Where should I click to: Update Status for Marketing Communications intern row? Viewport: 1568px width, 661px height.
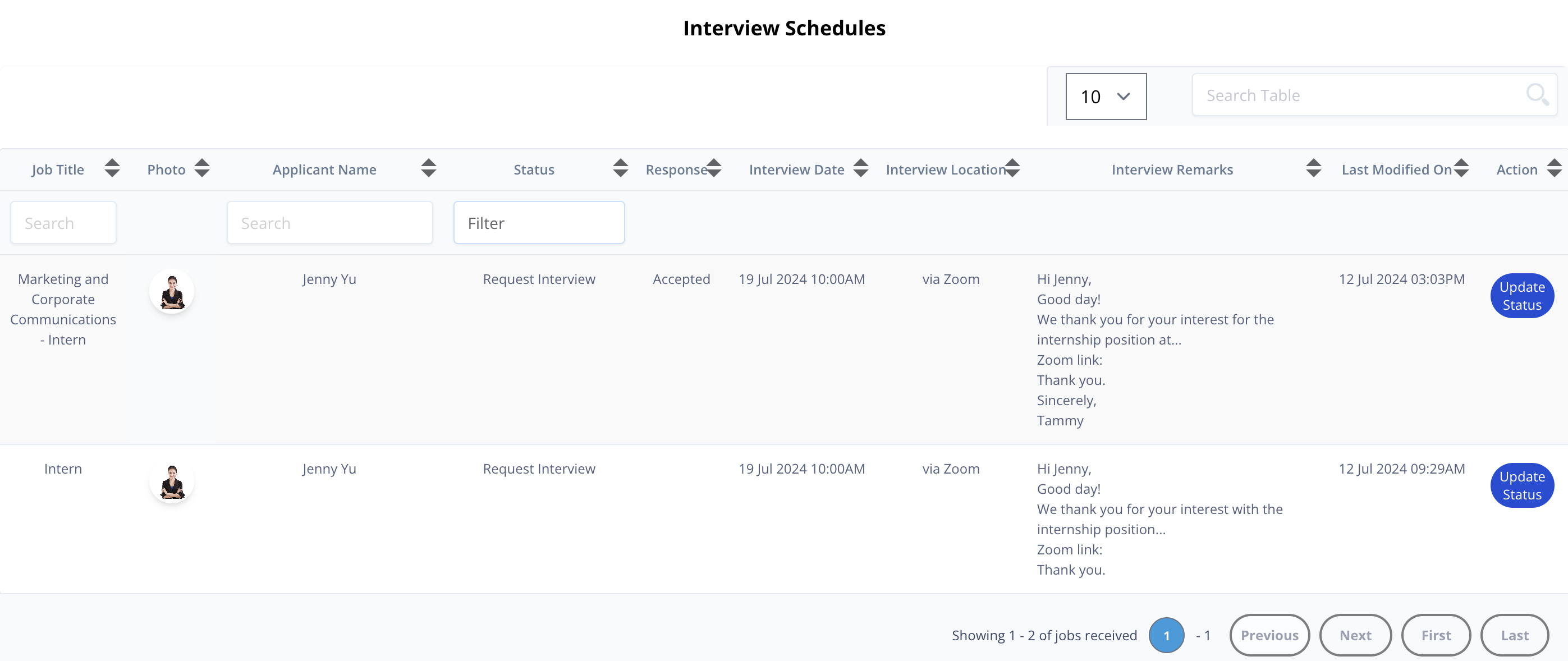pyautogui.click(x=1522, y=296)
